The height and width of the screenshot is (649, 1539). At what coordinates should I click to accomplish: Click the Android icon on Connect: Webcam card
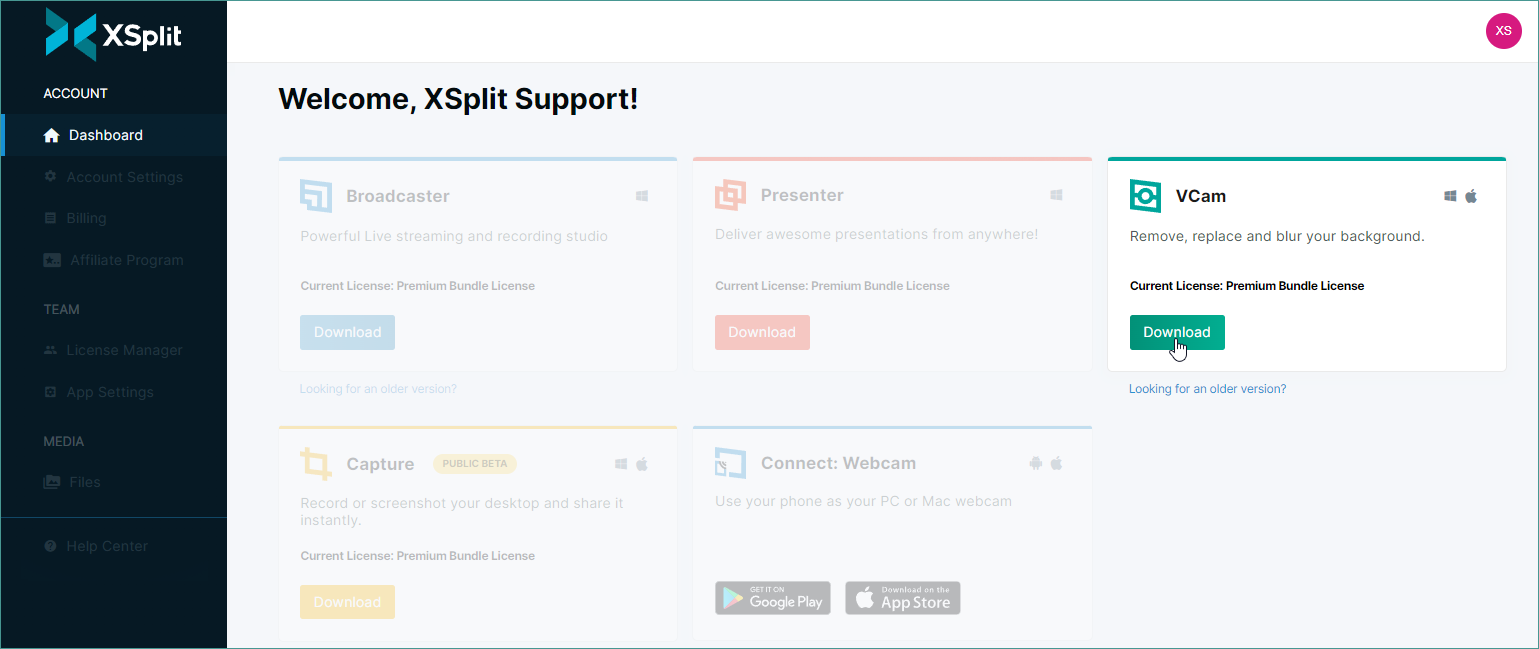1035,463
